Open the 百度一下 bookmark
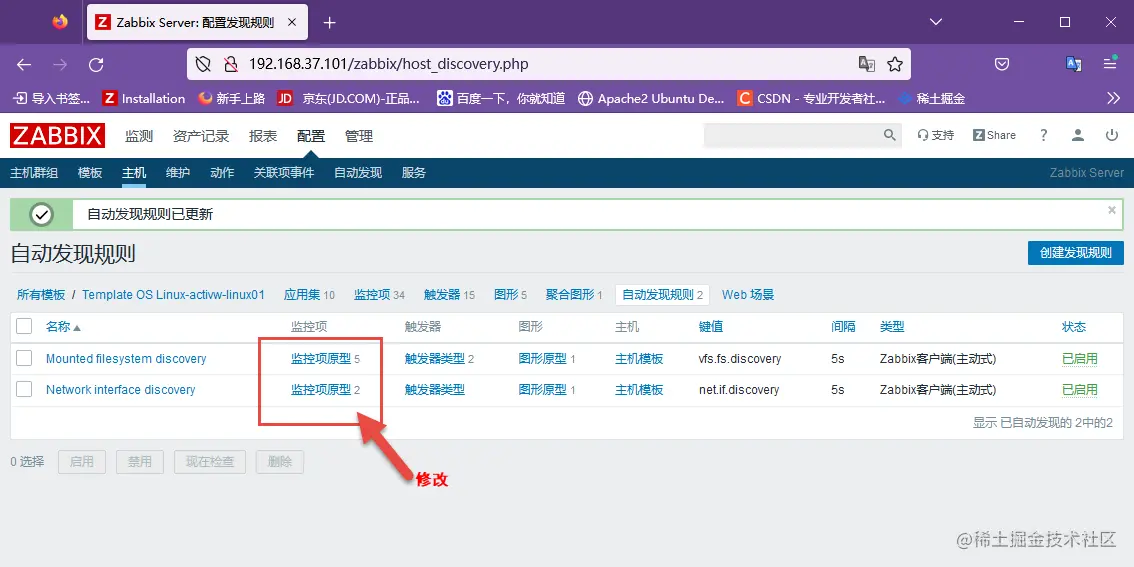This screenshot has height=567, width=1134. tap(501, 98)
